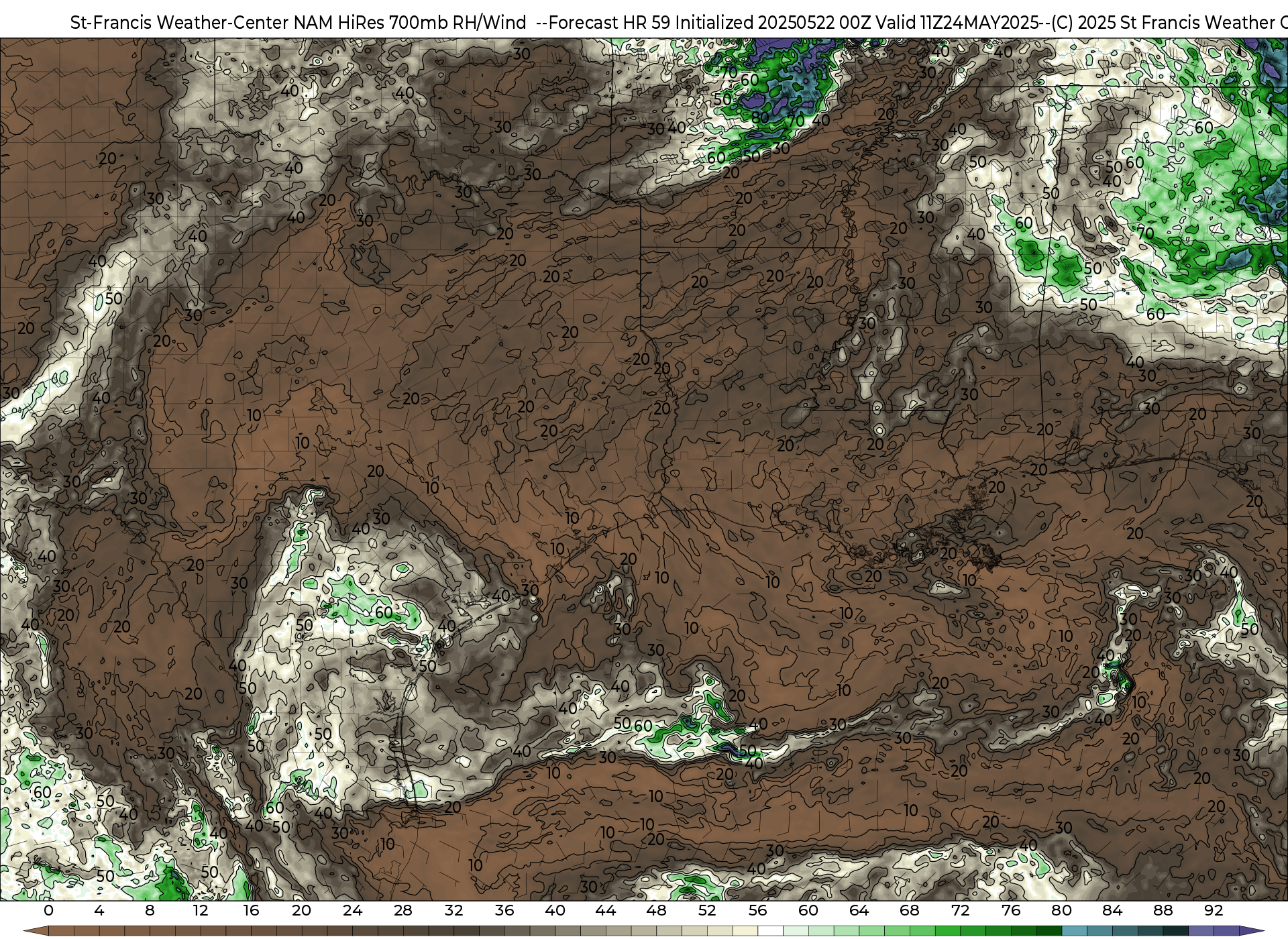Click the colorbar label "88"

click(1163, 911)
